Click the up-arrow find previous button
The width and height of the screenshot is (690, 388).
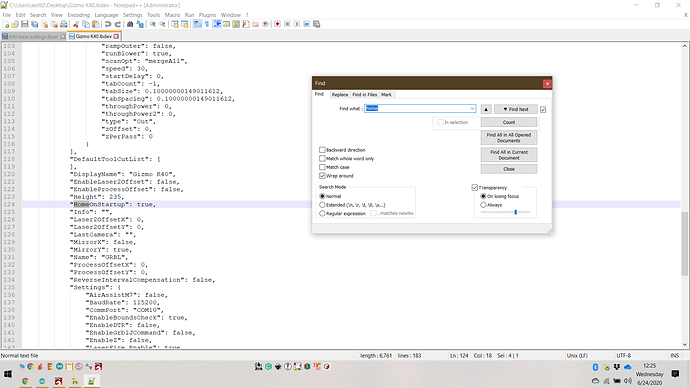[x=486, y=109]
